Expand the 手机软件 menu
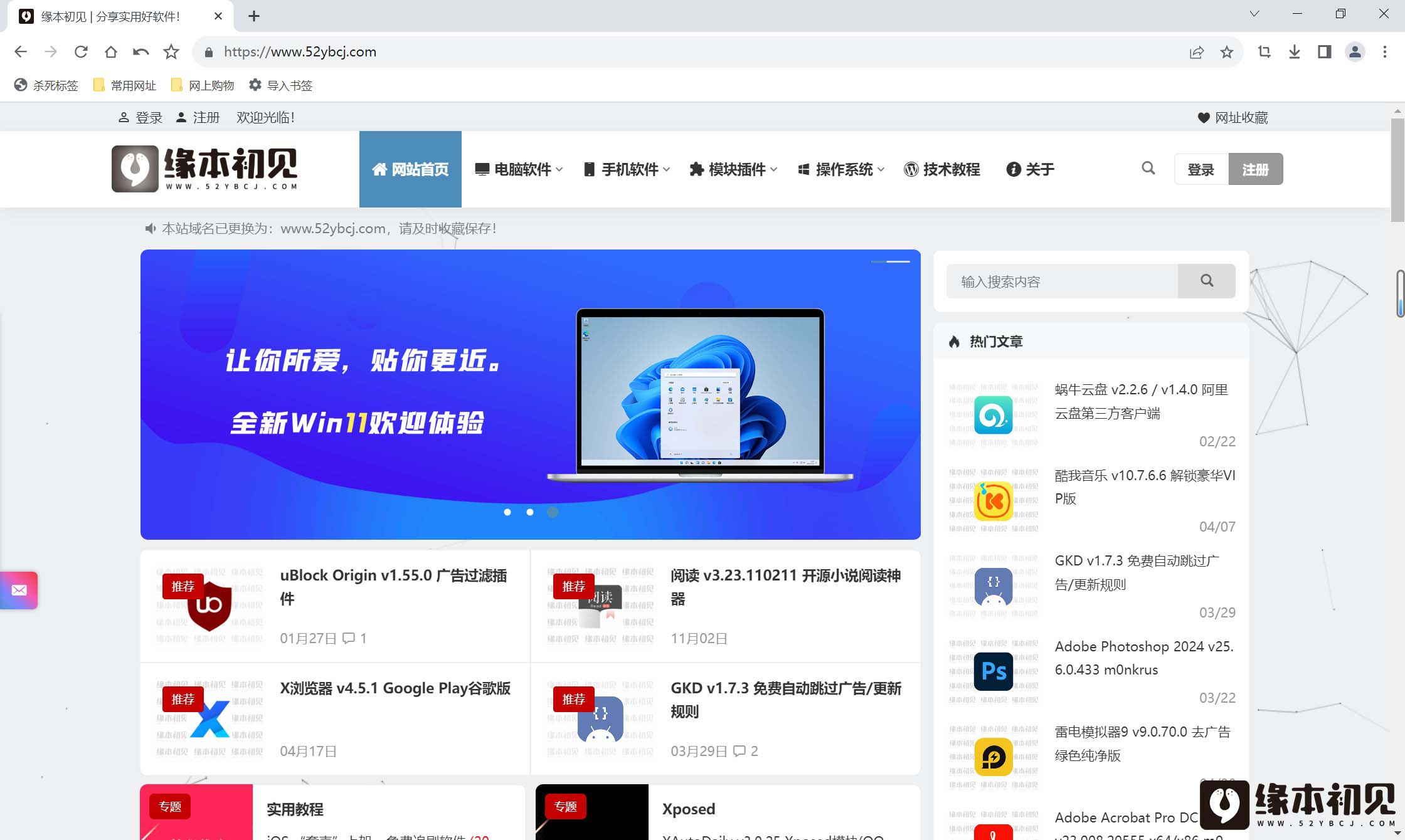The height and width of the screenshot is (840, 1405). click(x=627, y=169)
